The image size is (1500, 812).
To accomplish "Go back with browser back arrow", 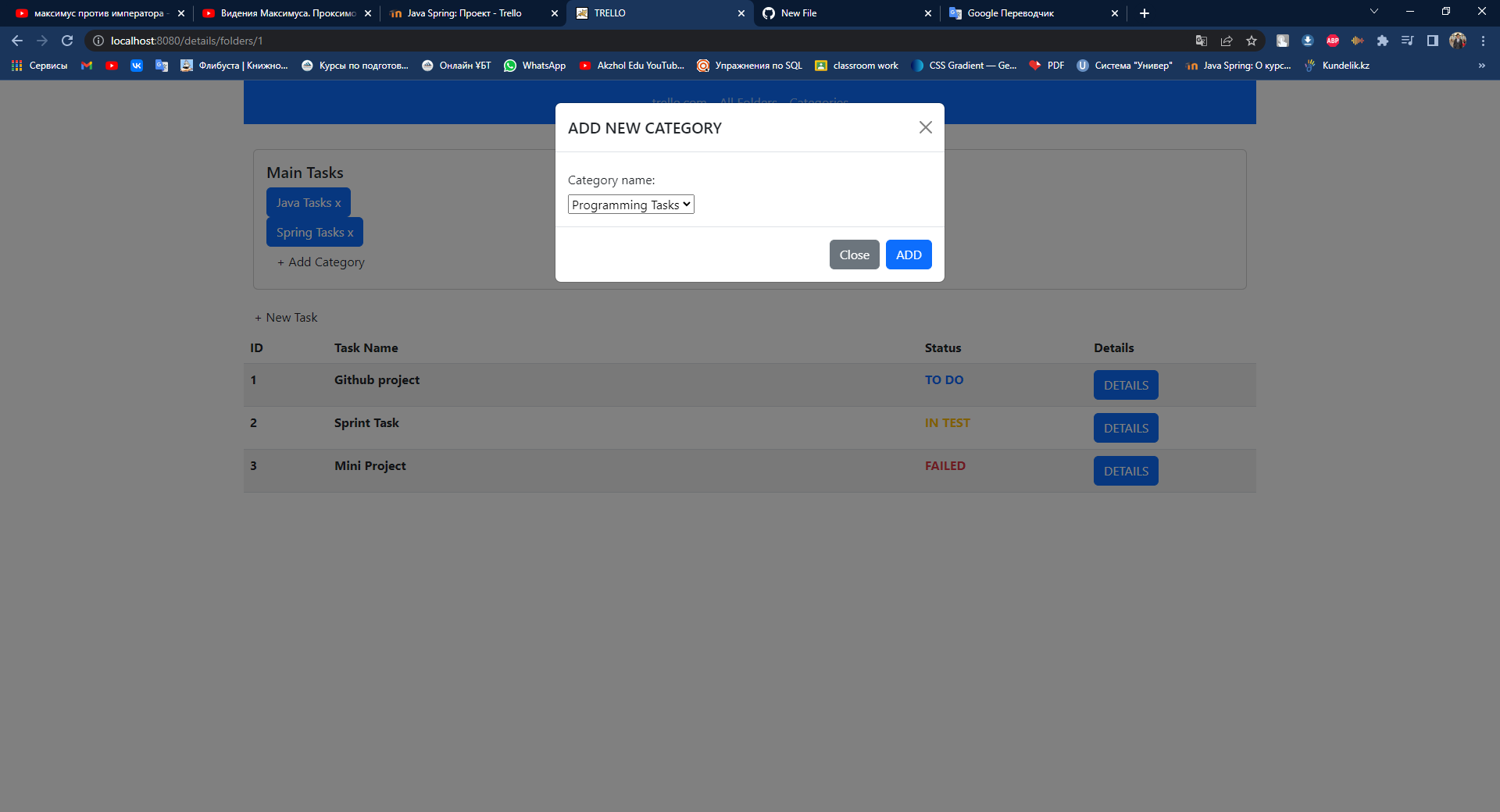I will 17,41.
